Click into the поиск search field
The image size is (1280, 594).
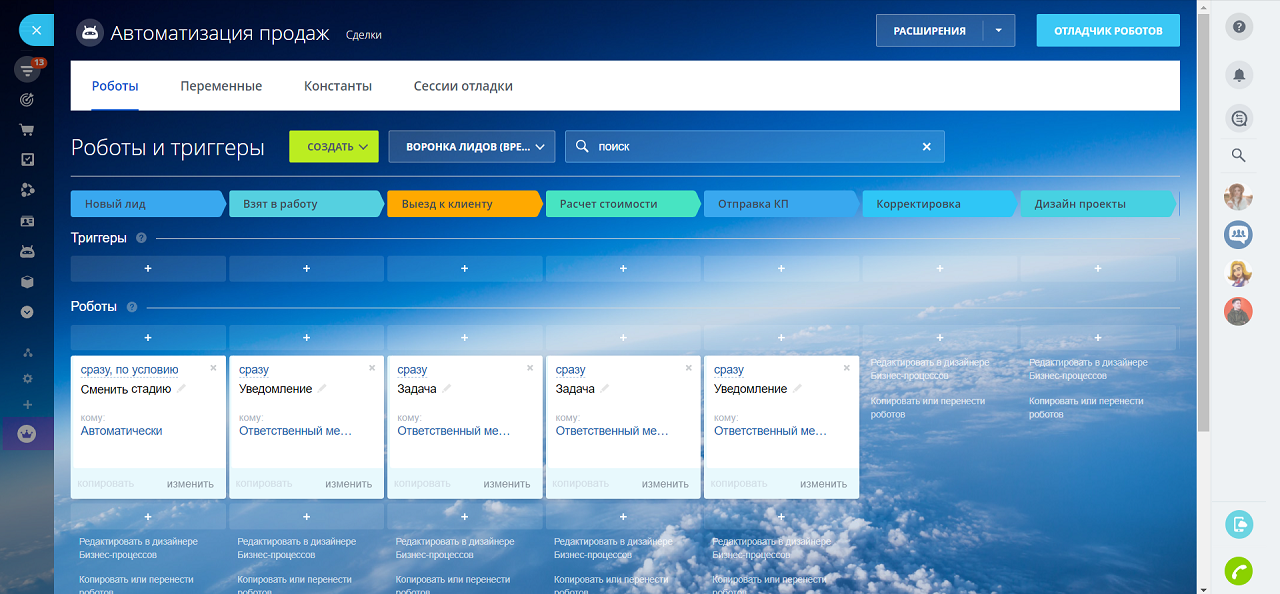pyautogui.click(x=750, y=147)
